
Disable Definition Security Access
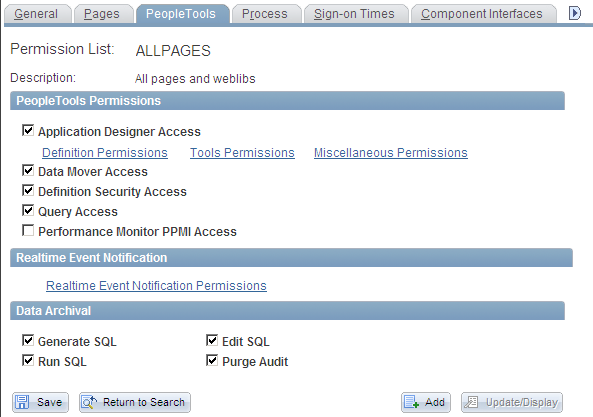(28, 191)
